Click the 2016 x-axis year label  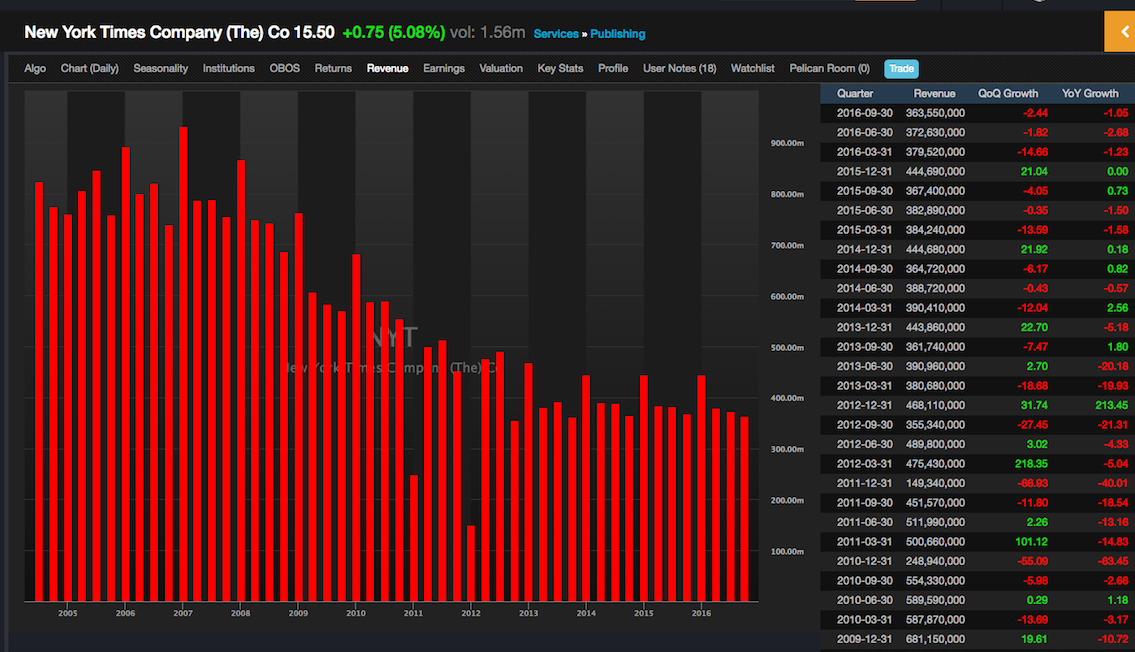pos(701,614)
